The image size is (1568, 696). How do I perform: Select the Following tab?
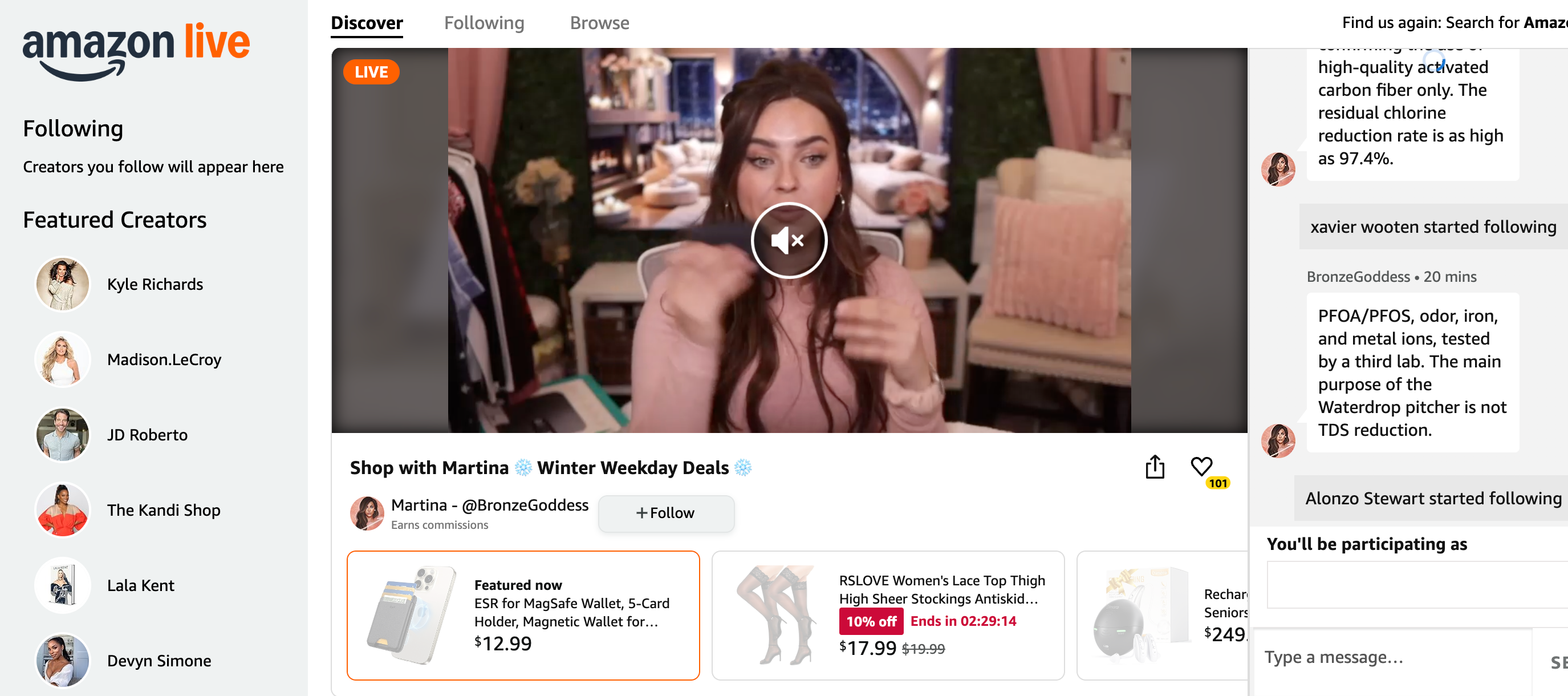[x=485, y=23]
